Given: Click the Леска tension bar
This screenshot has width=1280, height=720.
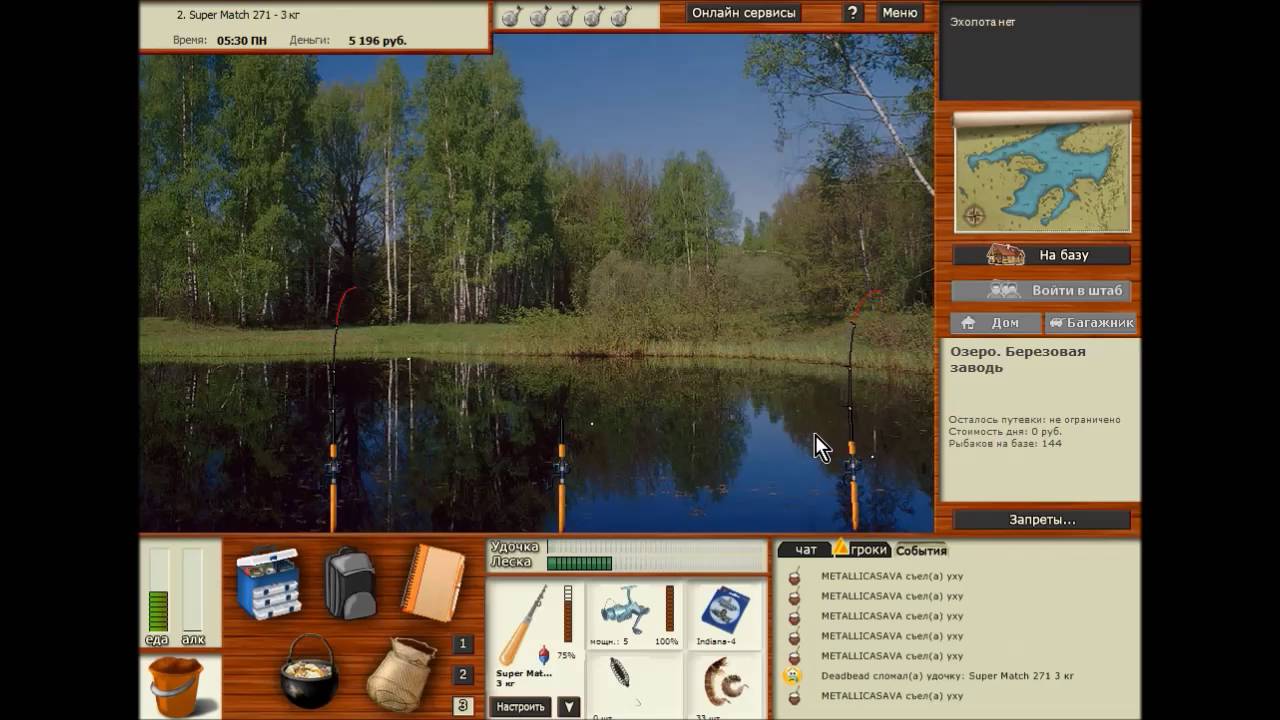Looking at the screenshot, I should pyautogui.click(x=656, y=563).
